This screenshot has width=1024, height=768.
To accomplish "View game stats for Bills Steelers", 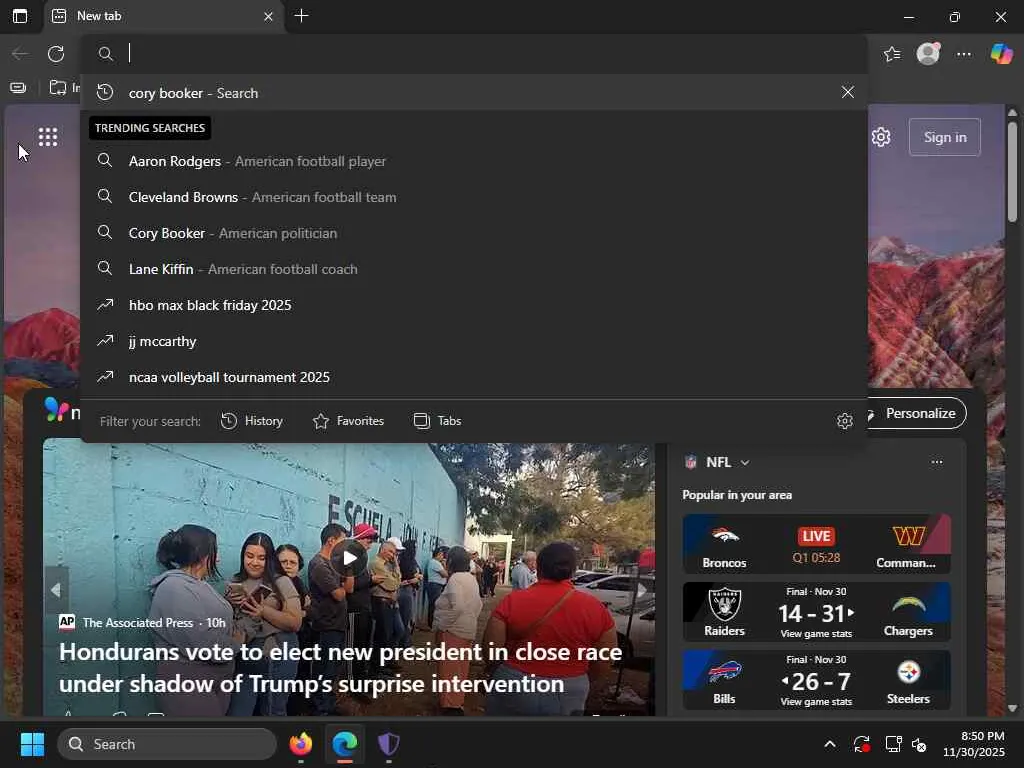I will 816,701.
